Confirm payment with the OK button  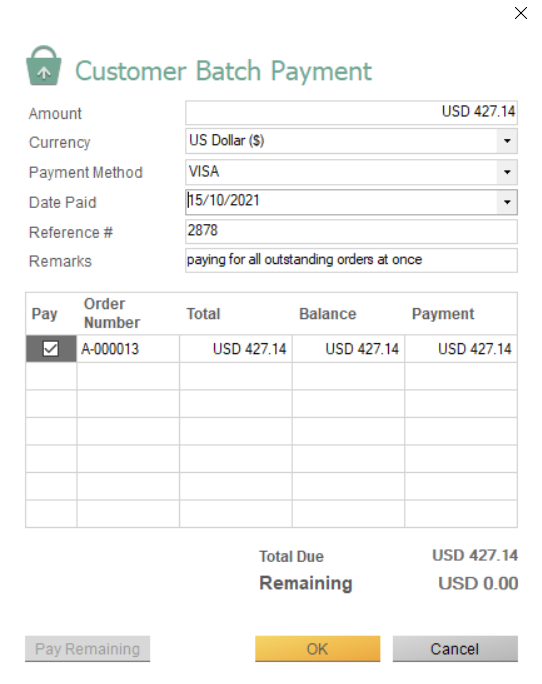[318, 649]
